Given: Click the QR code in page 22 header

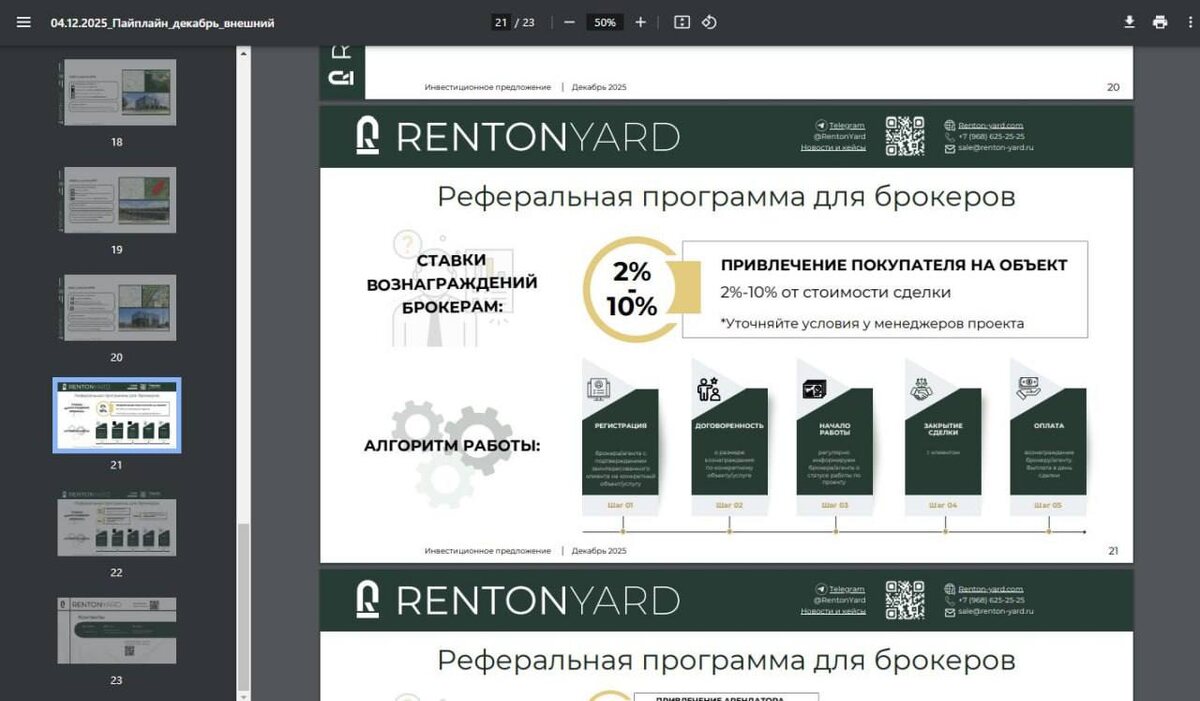Looking at the screenshot, I should [905, 600].
